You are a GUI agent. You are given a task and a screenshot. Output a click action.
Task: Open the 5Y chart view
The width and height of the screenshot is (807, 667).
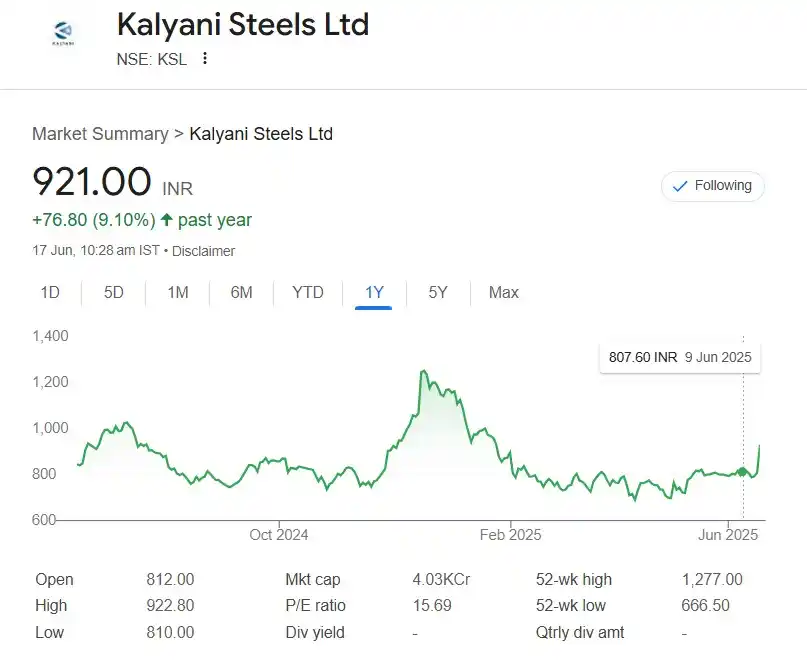point(438,292)
